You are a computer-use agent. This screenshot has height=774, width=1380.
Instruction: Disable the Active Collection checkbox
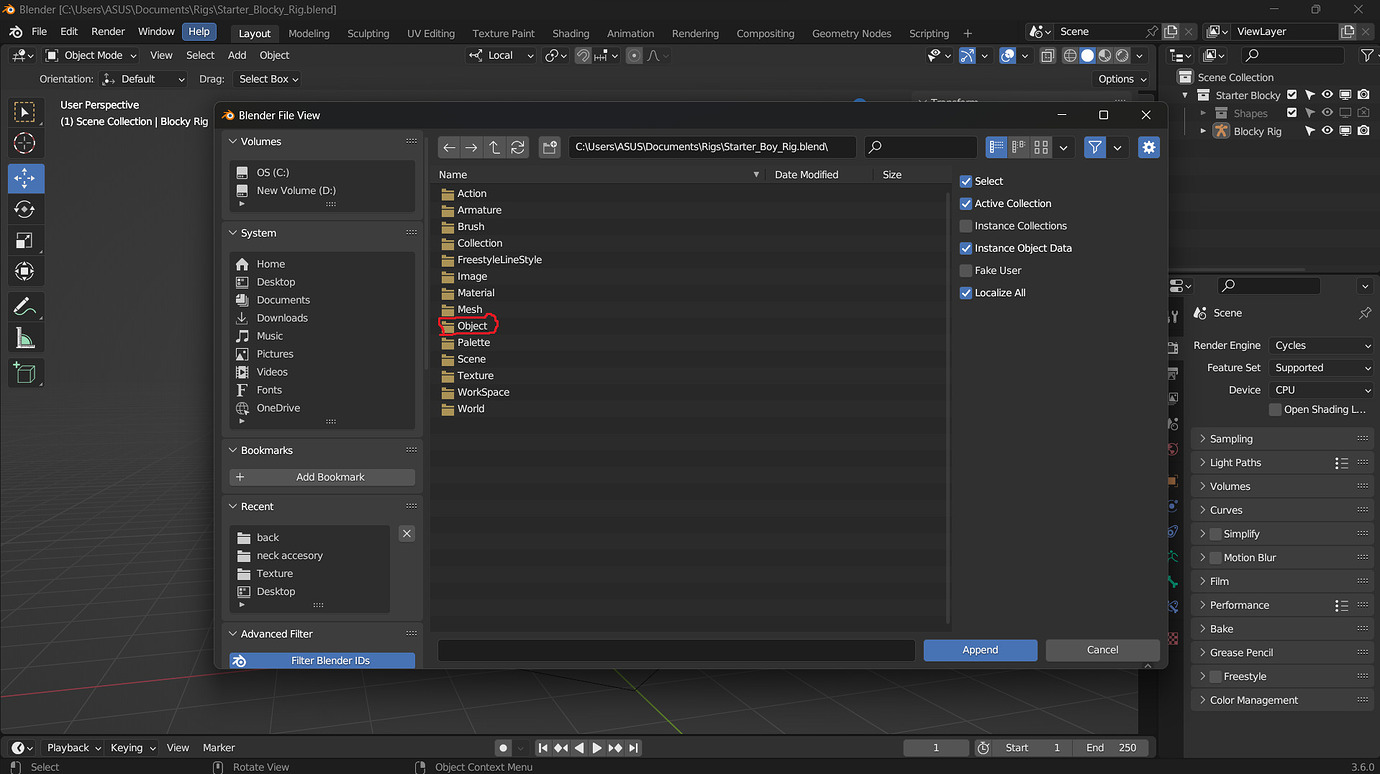pos(966,203)
